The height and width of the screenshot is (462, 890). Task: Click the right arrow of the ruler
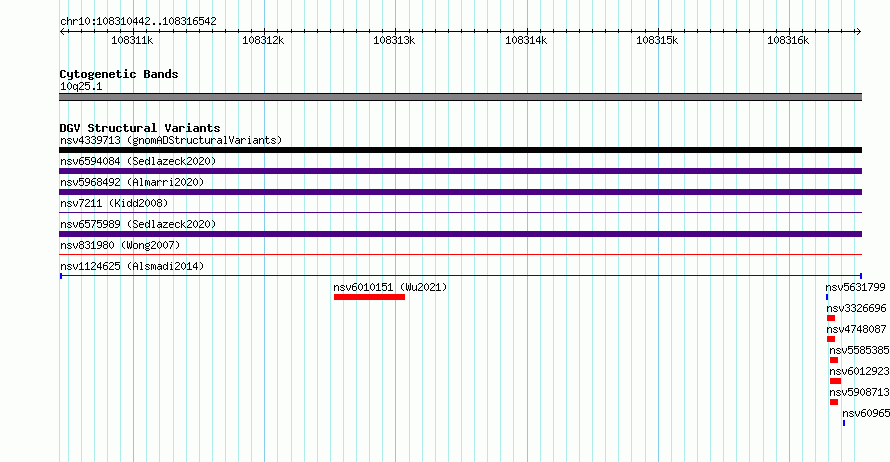click(858, 32)
